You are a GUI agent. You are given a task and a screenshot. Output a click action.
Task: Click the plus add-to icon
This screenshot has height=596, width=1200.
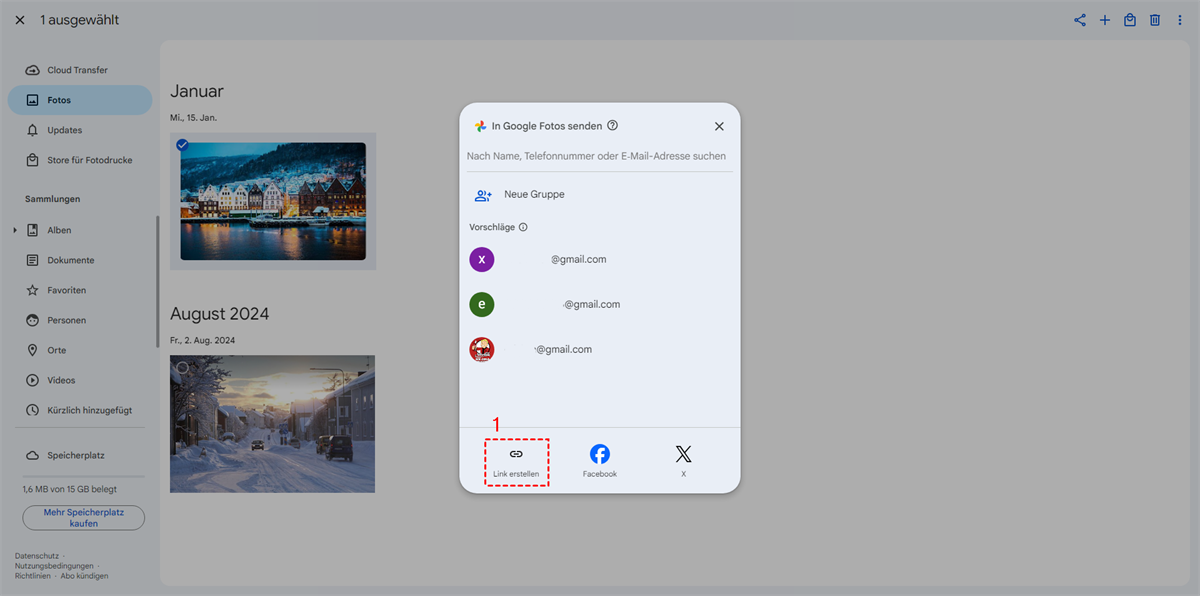(x=1105, y=20)
